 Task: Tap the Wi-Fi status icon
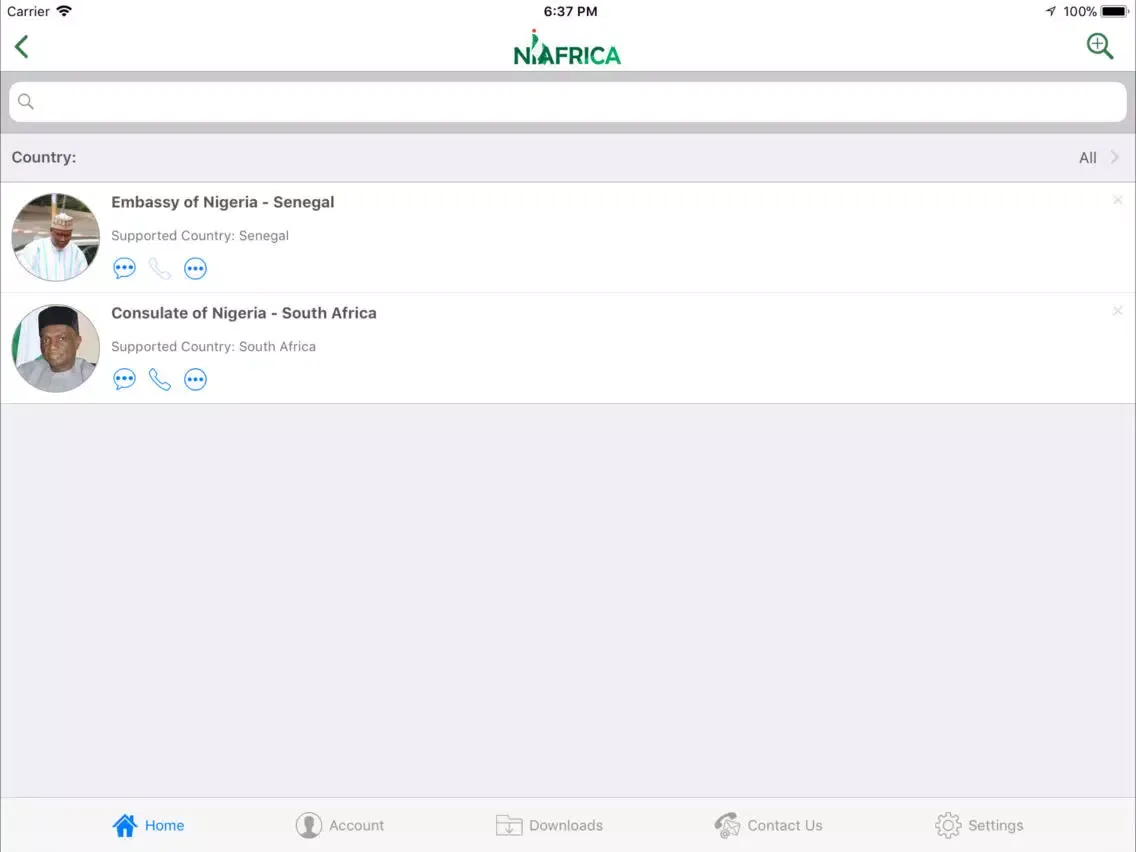64,11
